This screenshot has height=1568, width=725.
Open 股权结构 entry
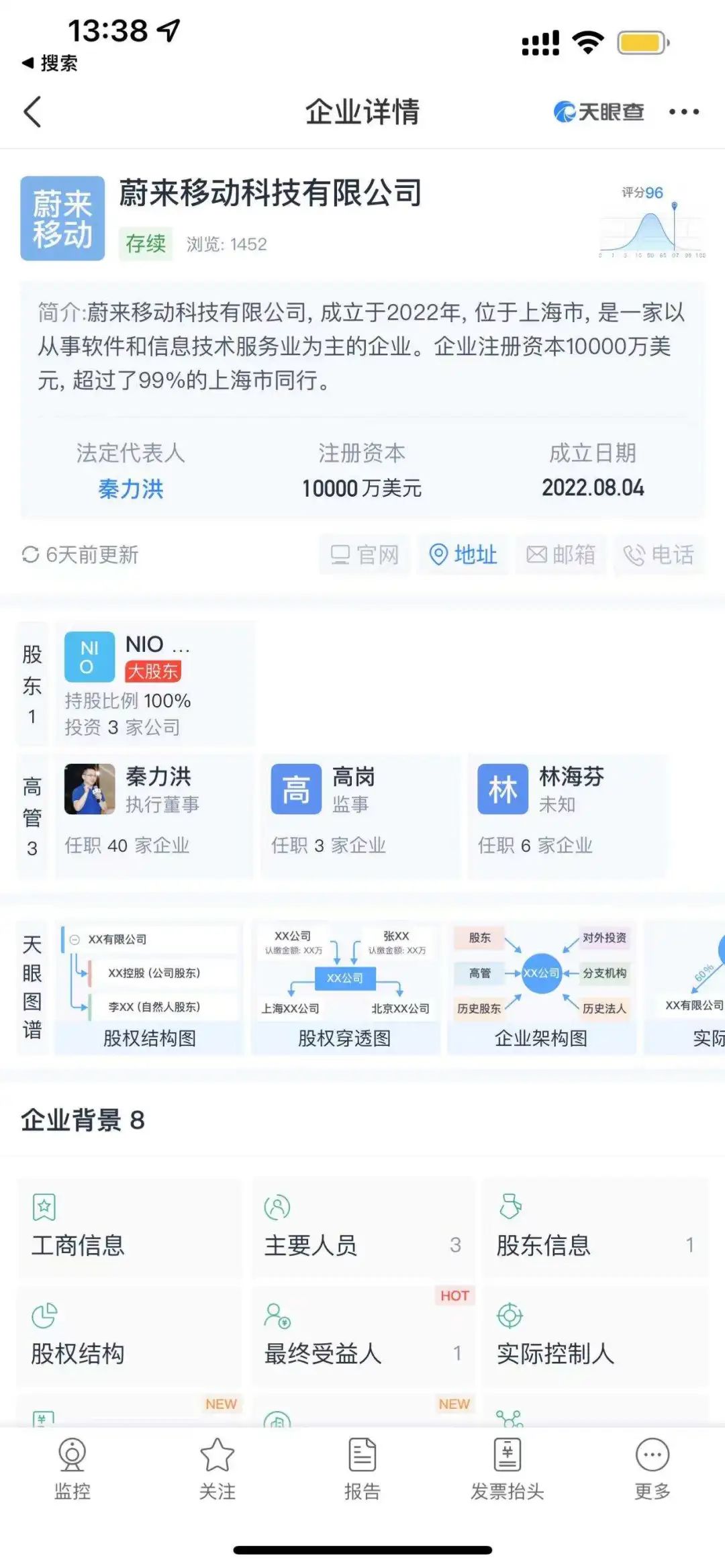tap(129, 1336)
